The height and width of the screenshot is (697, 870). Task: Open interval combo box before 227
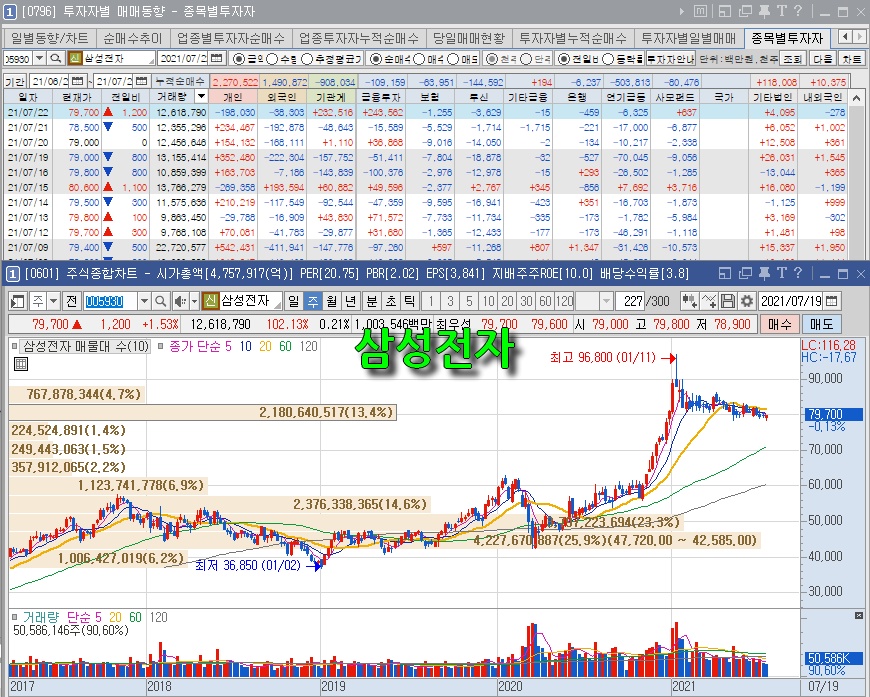pyautogui.click(x=594, y=301)
